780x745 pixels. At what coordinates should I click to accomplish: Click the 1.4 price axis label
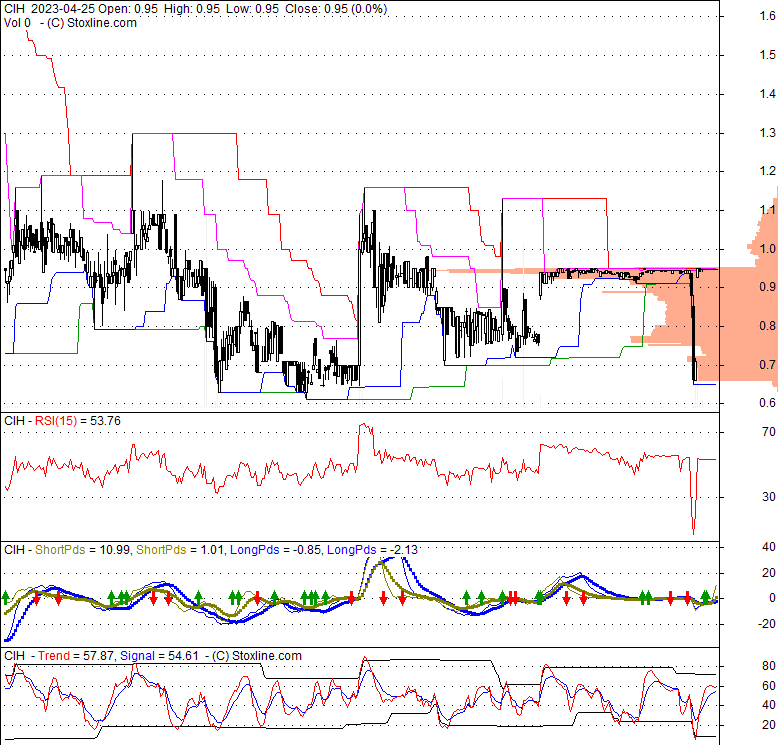(767, 93)
